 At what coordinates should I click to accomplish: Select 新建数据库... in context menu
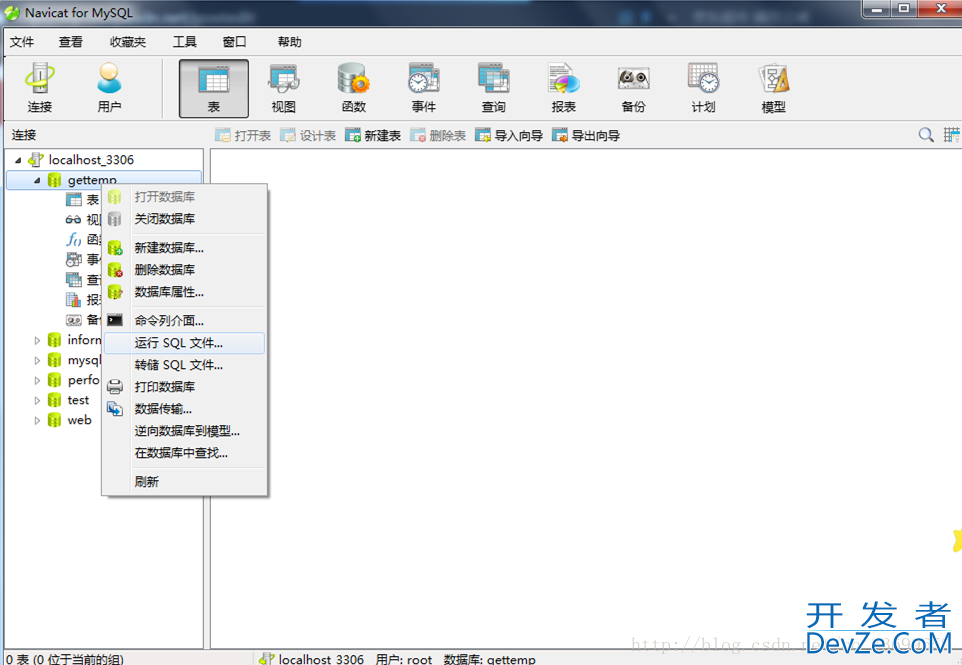(x=184, y=248)
